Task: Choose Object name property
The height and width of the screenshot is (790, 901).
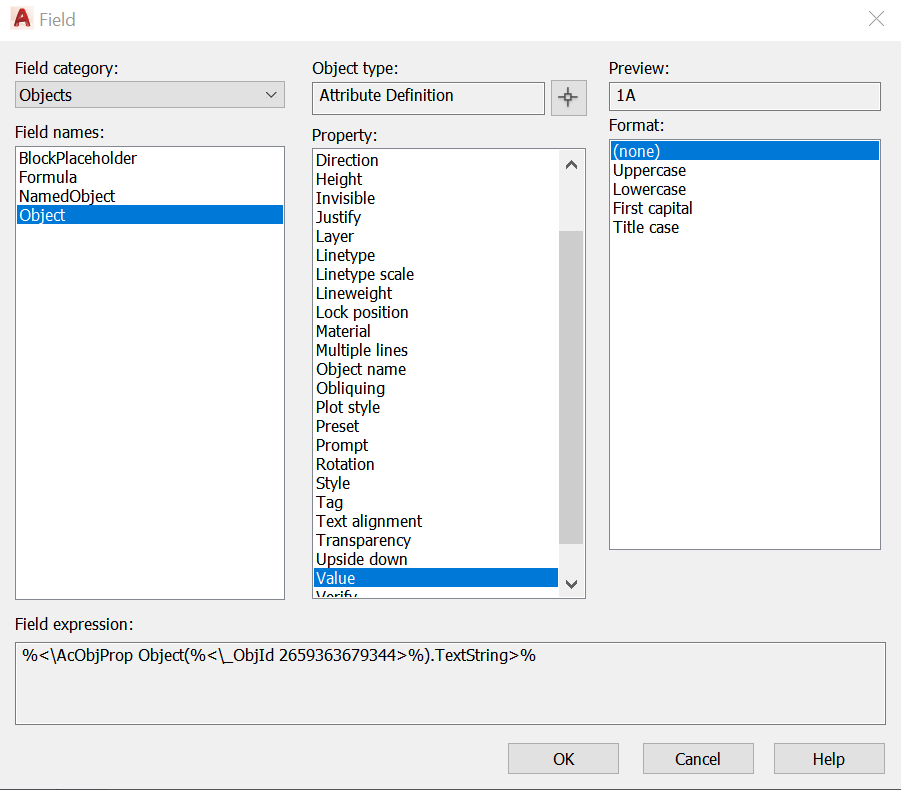Action: pos(436,369)
